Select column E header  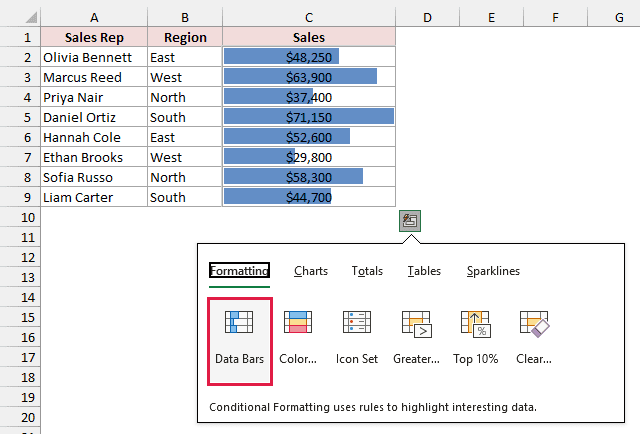pos(491,18)
